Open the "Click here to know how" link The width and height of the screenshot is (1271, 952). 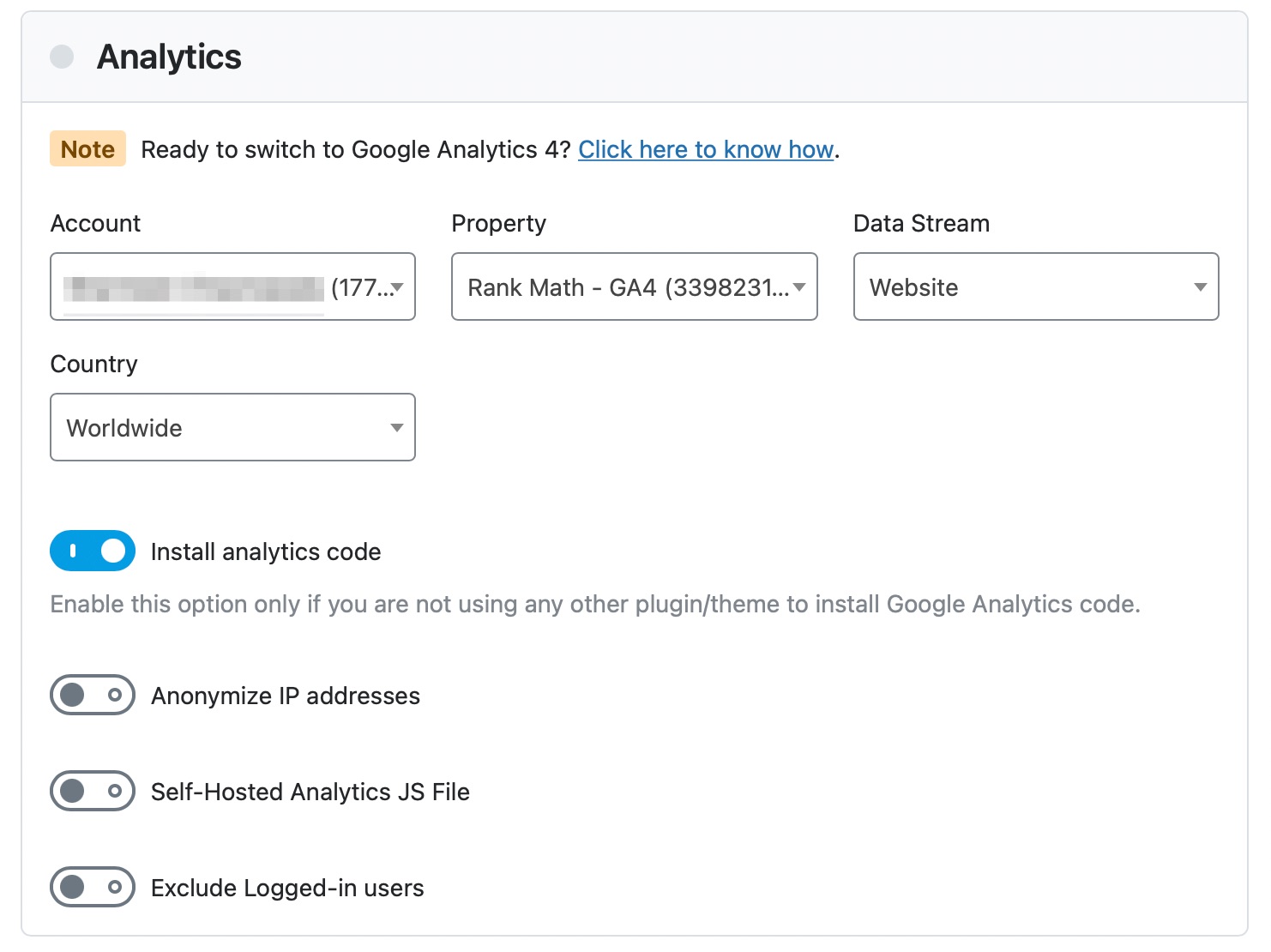[x=705, y=149]
